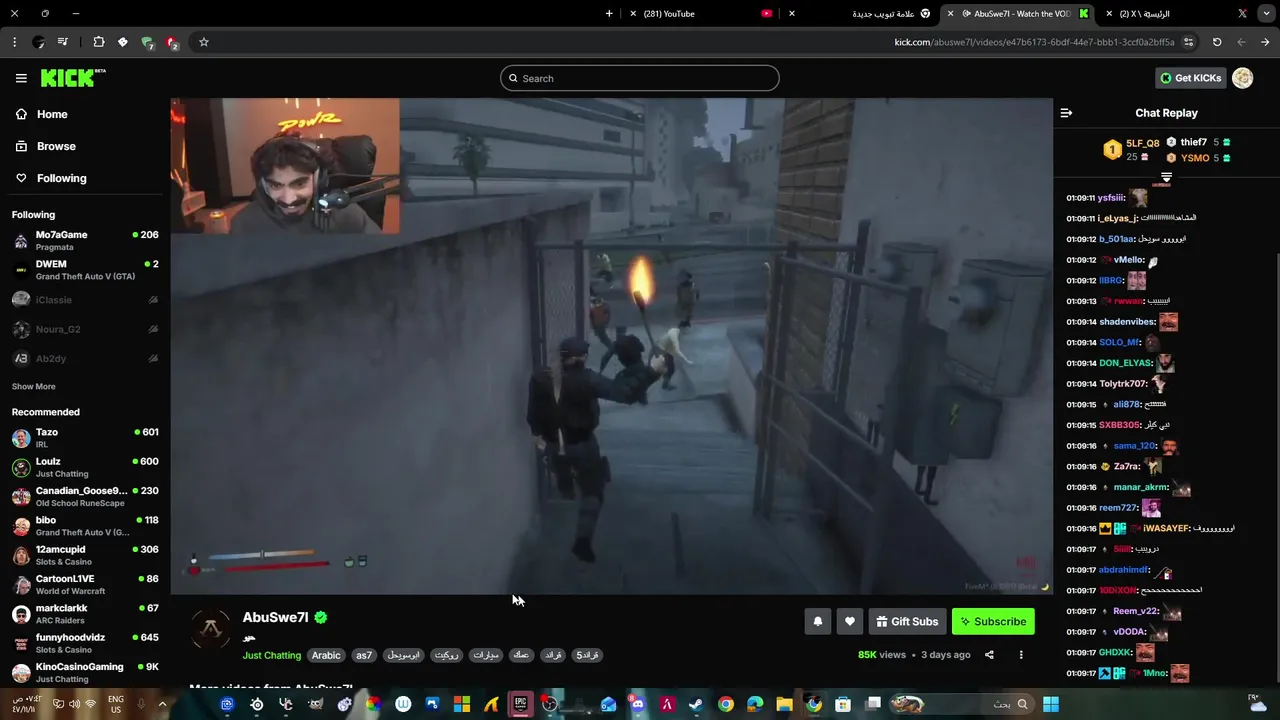This screenshot has width=1280, height=720.
Task: Bookmark this page with star icon
Action: [204, 42]
